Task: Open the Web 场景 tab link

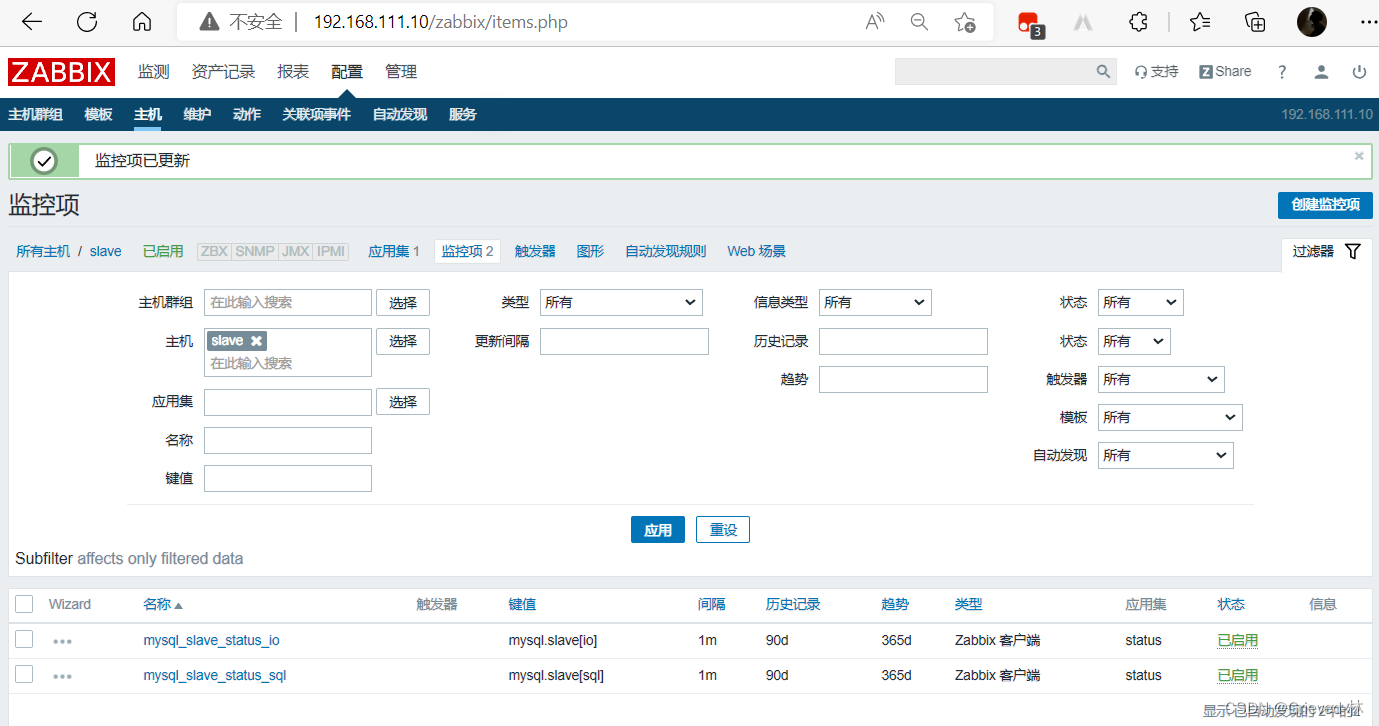Action: click(x=756, y=251)
